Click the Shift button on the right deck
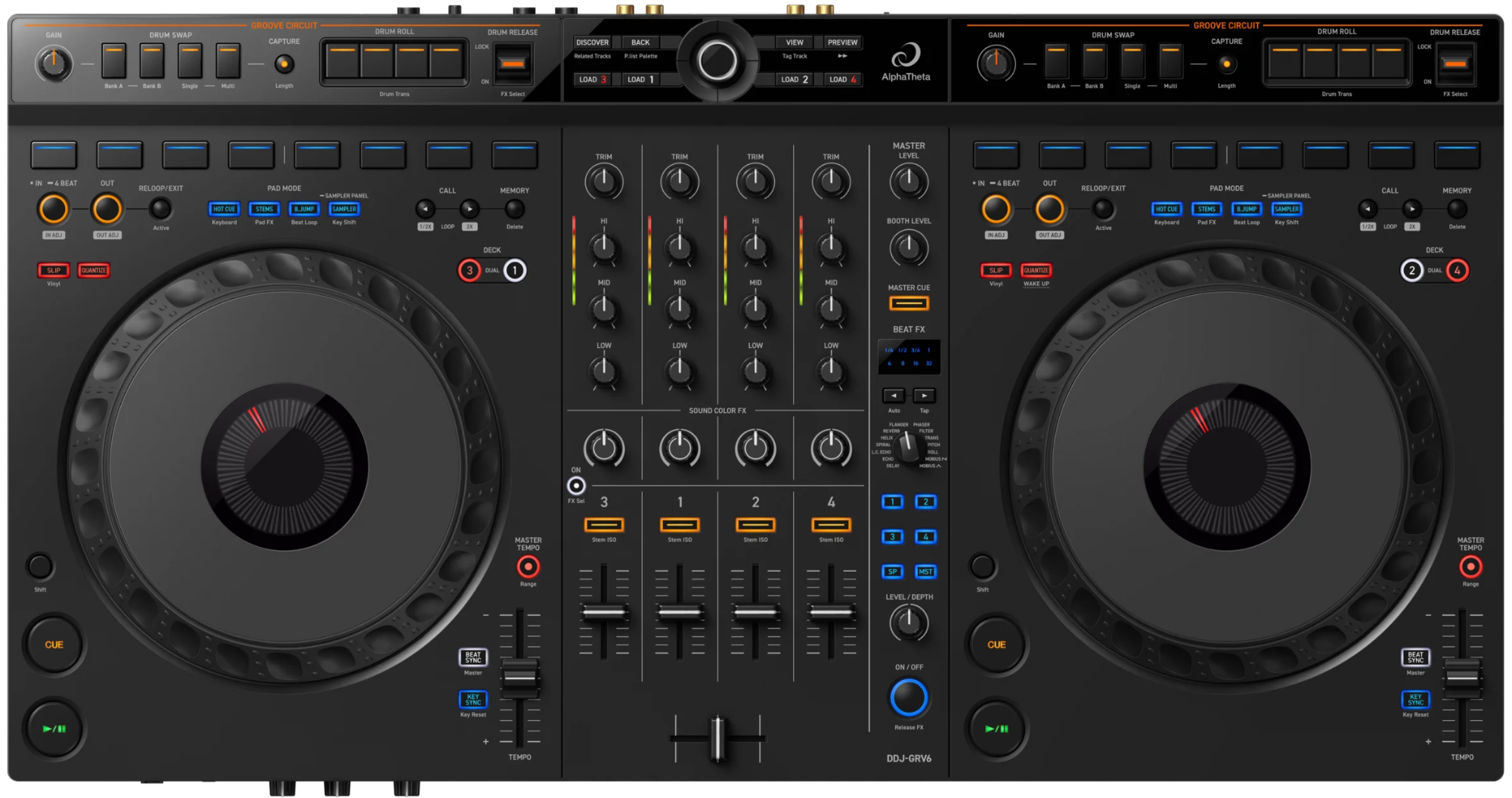The height and width of the screenshot is (798, 1512). pos(983,566)
